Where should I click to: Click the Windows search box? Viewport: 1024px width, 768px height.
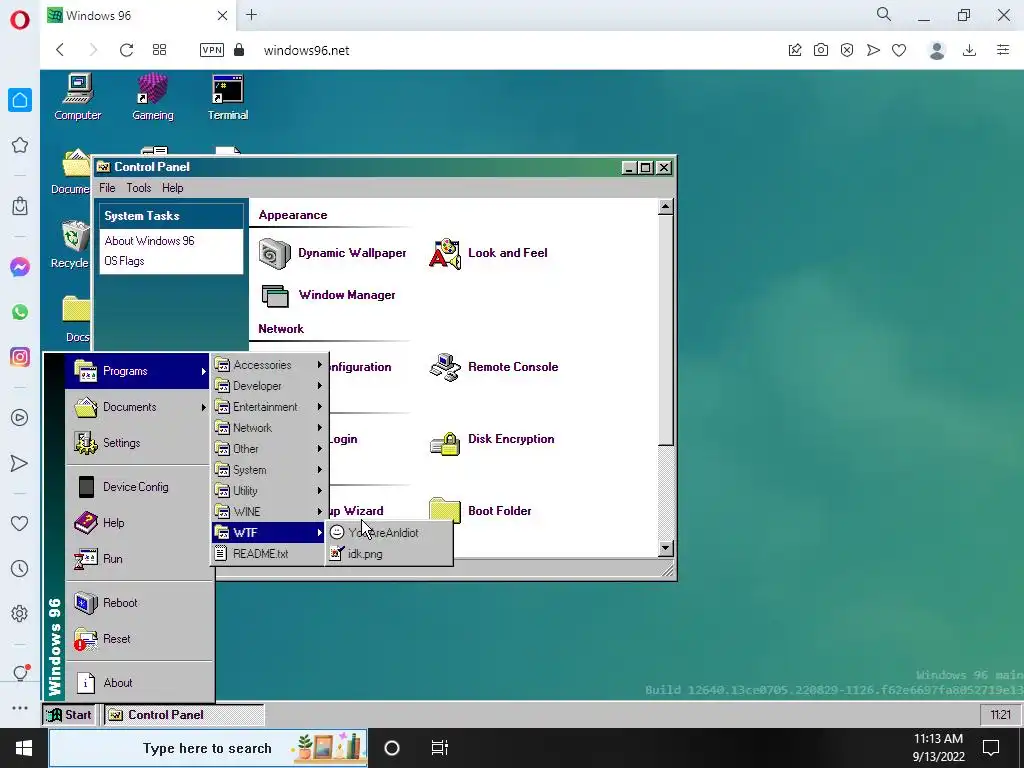tap(208, 748)
